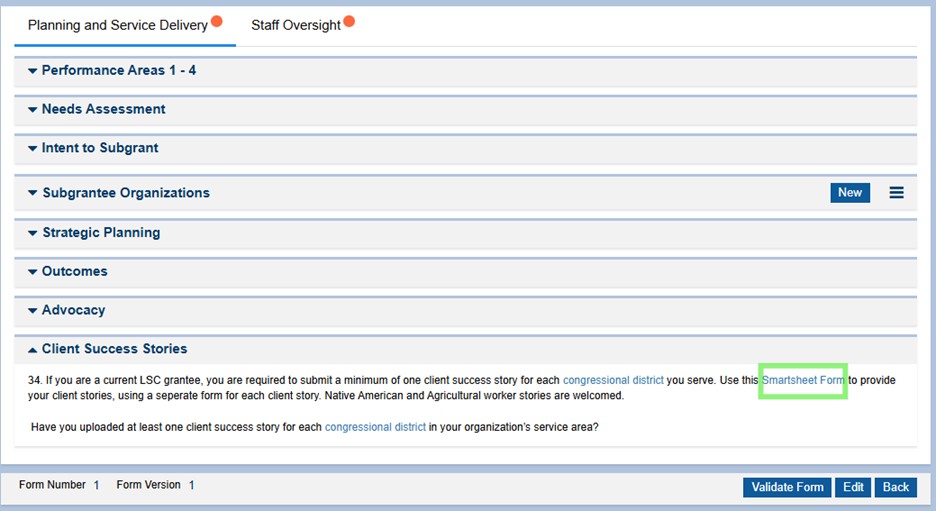Expand the Performance Areas 1 - 4 section

(x=119, y=71)
